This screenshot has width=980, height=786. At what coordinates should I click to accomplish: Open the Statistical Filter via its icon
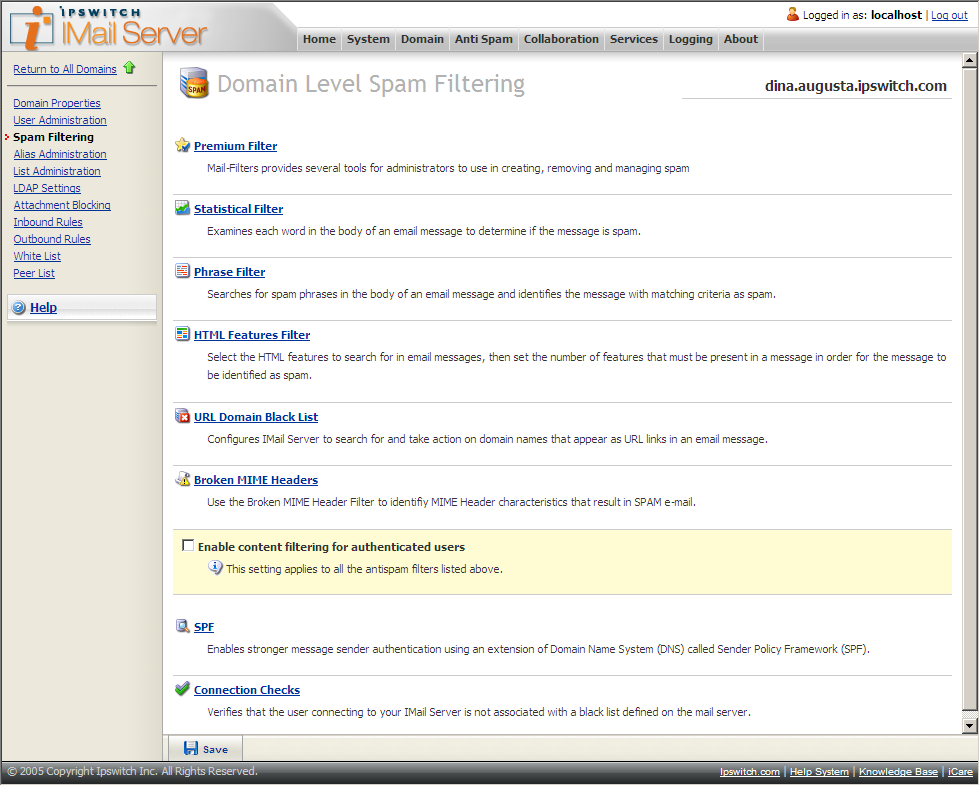click(x=183, y=208)
